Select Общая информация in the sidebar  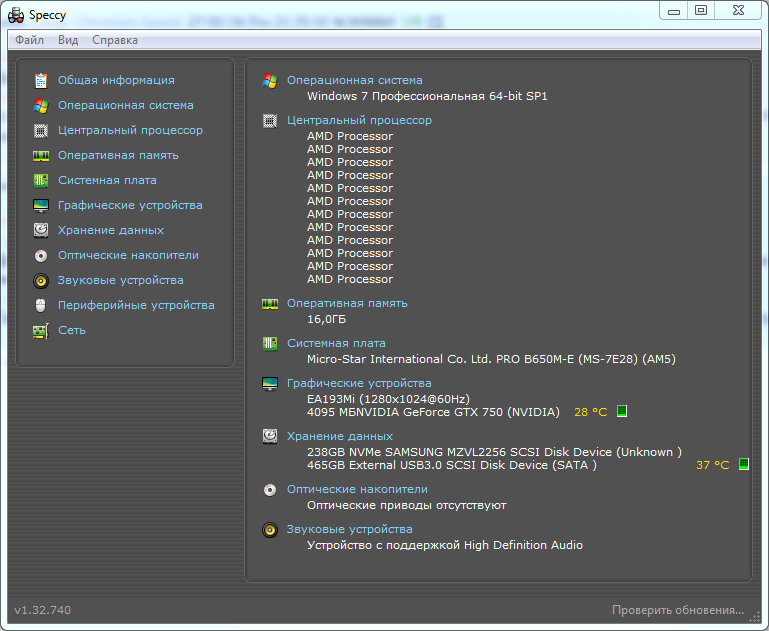pos(116,80)
